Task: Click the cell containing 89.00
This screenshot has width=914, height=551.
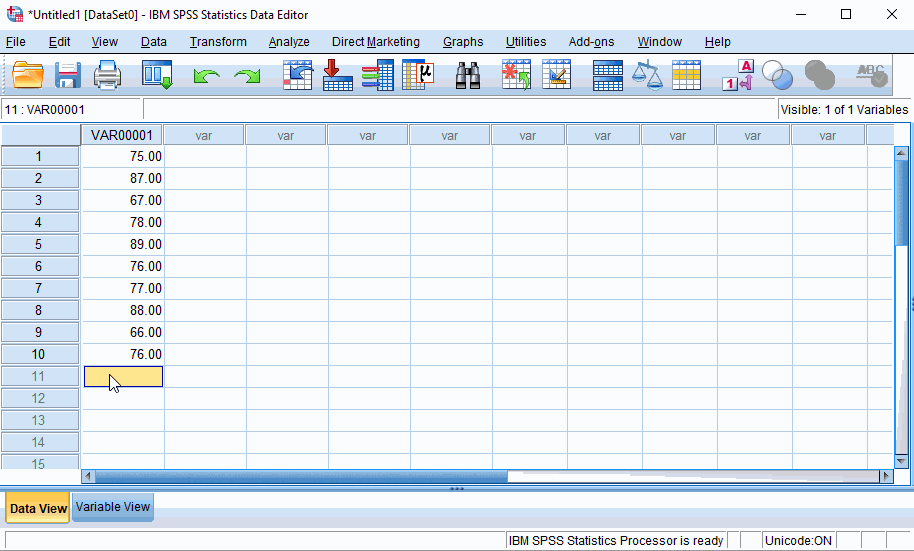Action: coord(122,244)
